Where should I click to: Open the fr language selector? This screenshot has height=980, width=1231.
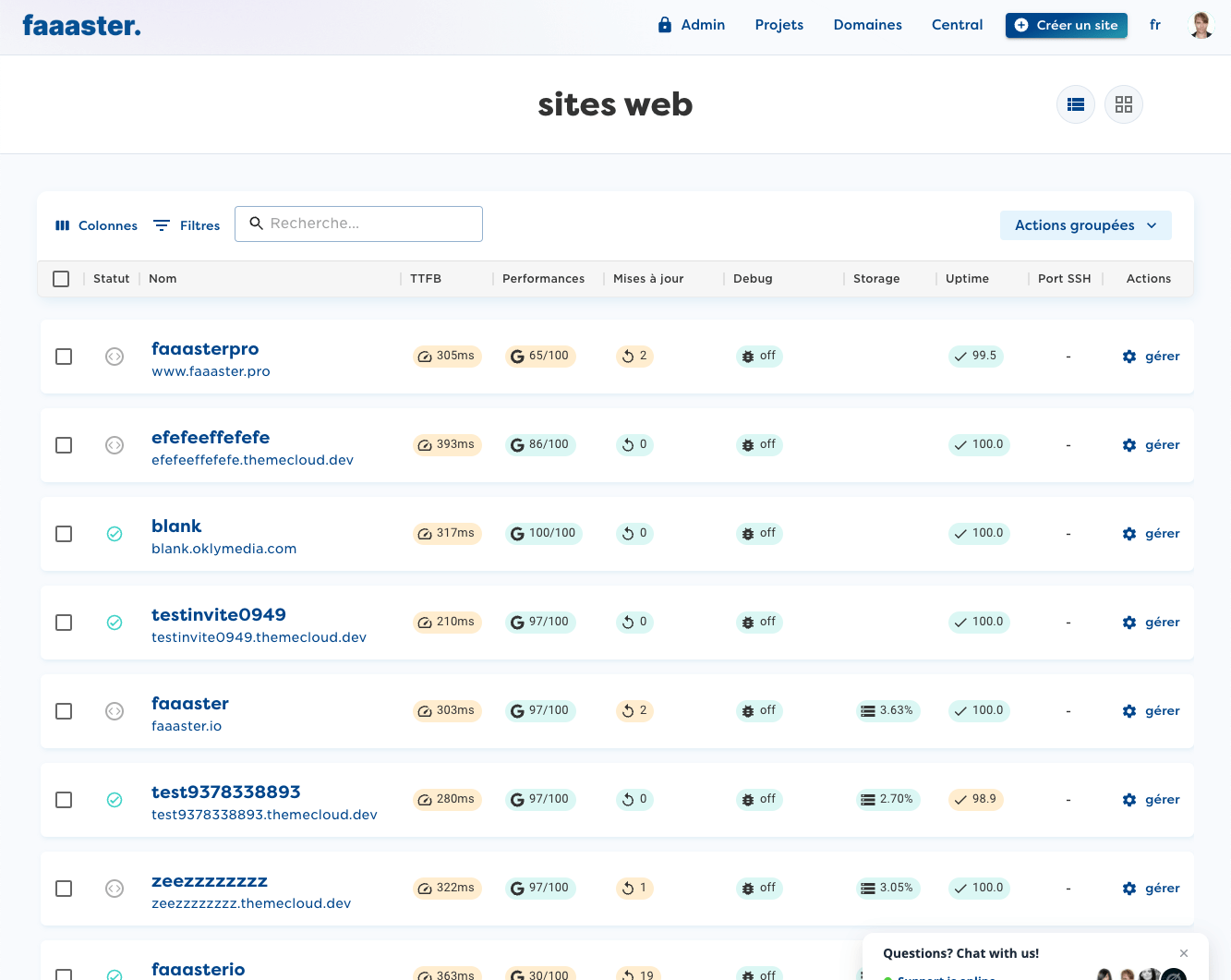click(x=1154, y=25)
